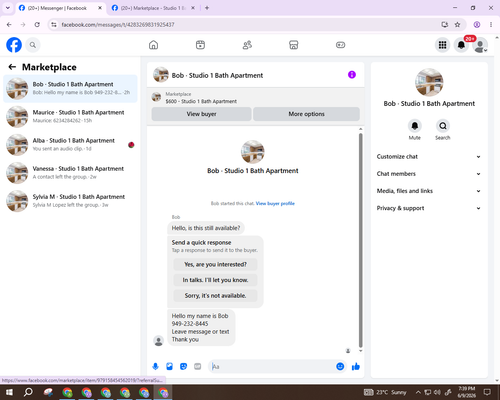Image resolution: width=500 pixels, height=400 pixels.
Task: Go to the Home feed icon
Action: pos(153,45)
